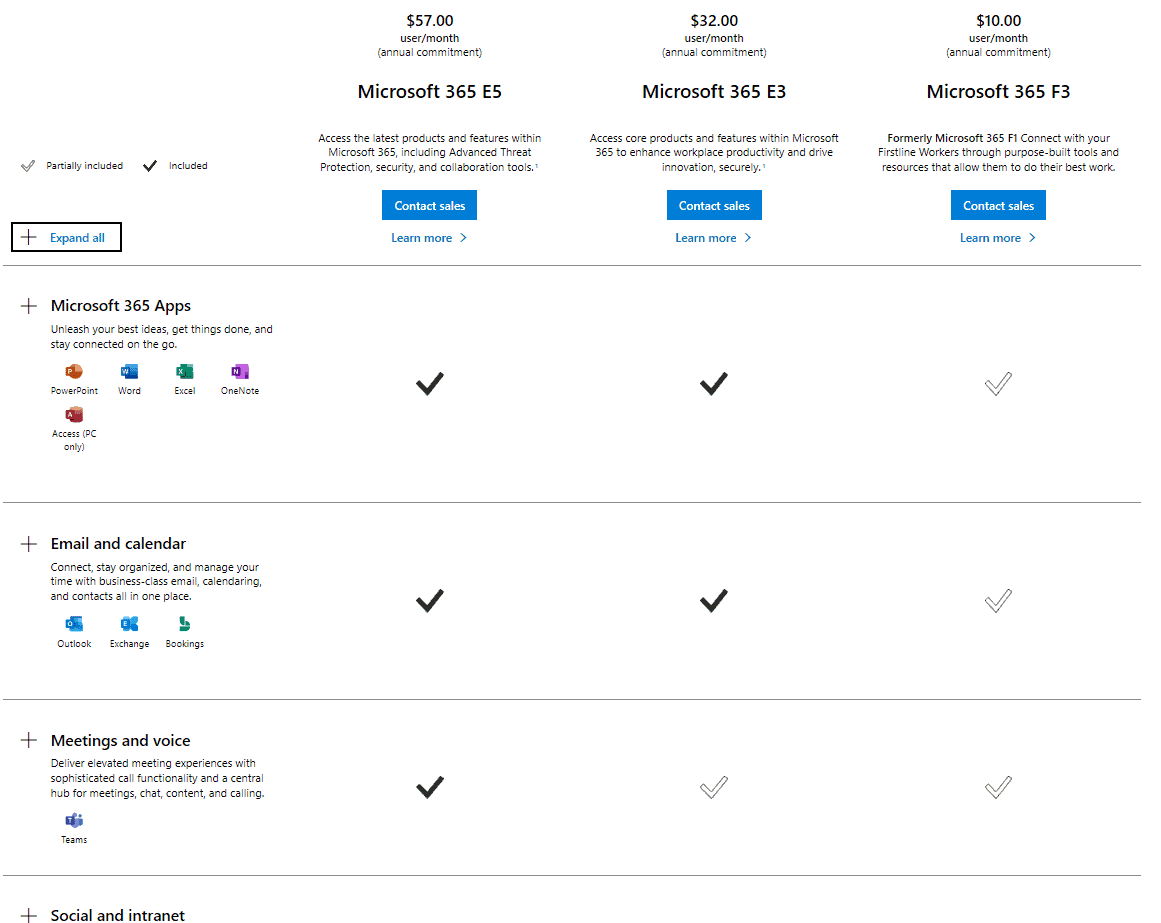Image resolution: width=1161 pixels, height=923 pixels.
Task: Select the Outlook icon under Email and calendar
Action: [73, 623]
